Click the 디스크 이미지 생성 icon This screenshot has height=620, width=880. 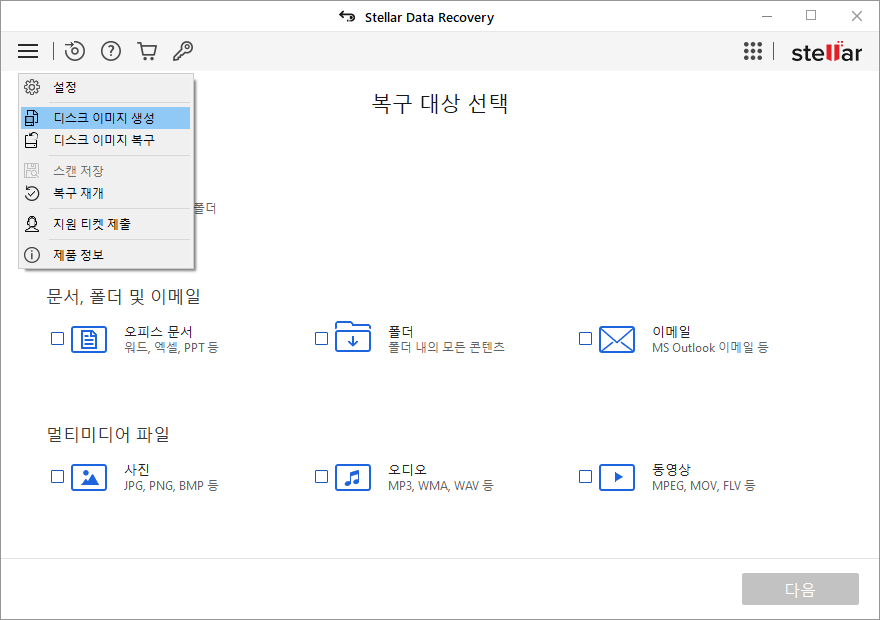(32, 118)
